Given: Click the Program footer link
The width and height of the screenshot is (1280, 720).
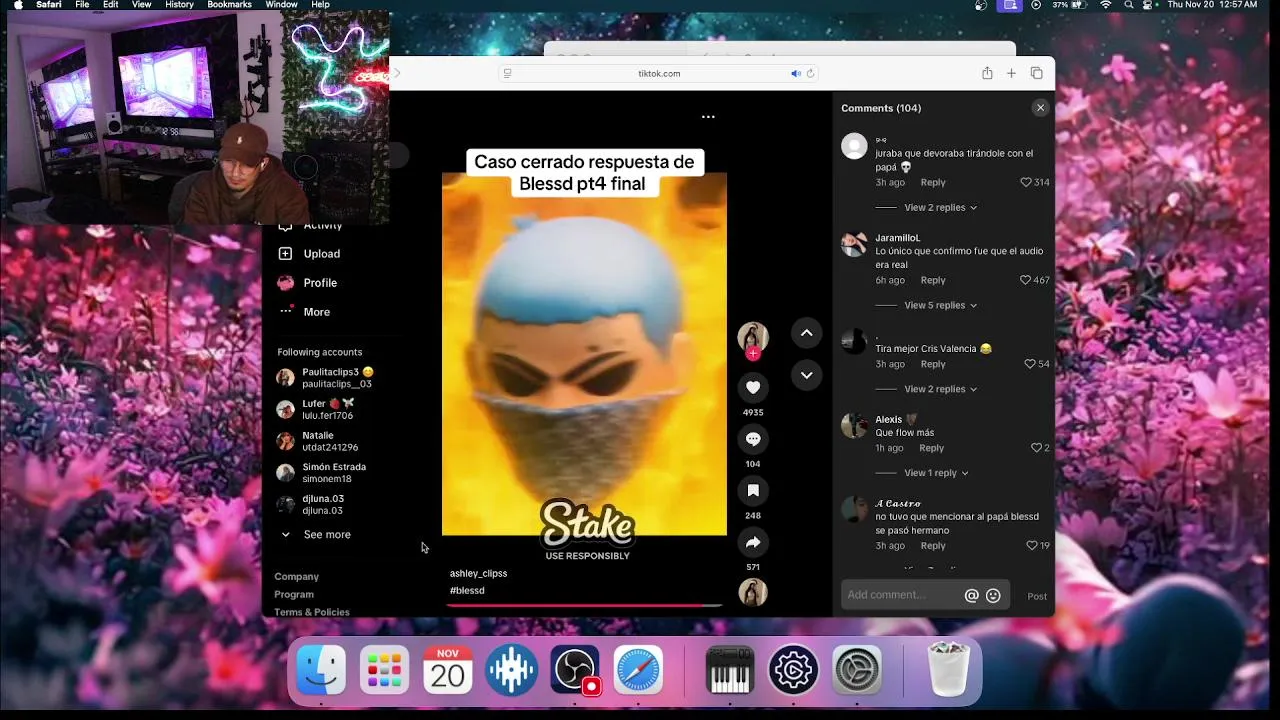Looking at the screenshot, I should tap(294, 595).
